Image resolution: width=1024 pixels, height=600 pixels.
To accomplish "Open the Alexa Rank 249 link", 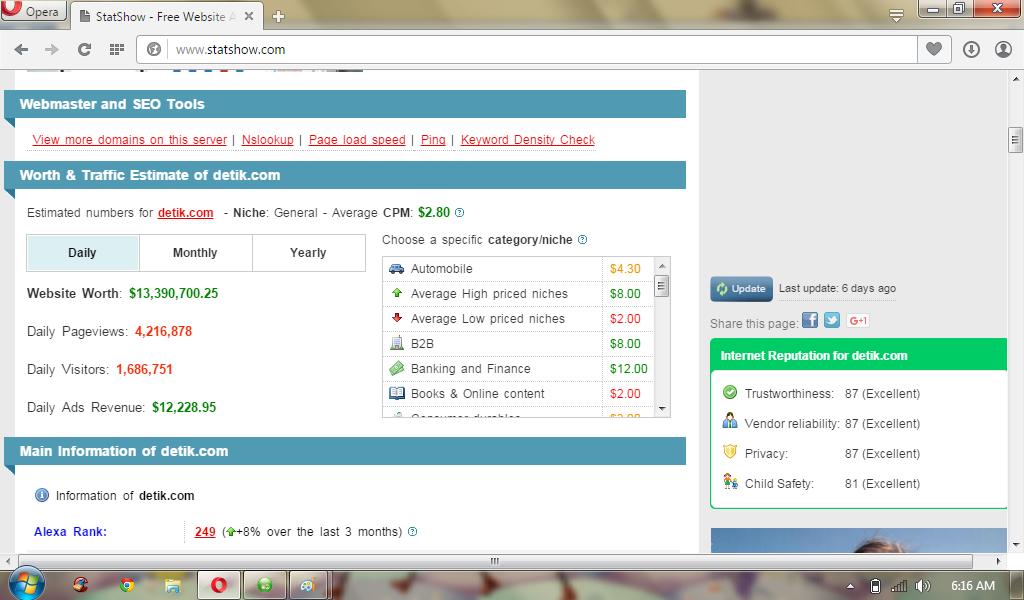I will [x=205, y=532].
